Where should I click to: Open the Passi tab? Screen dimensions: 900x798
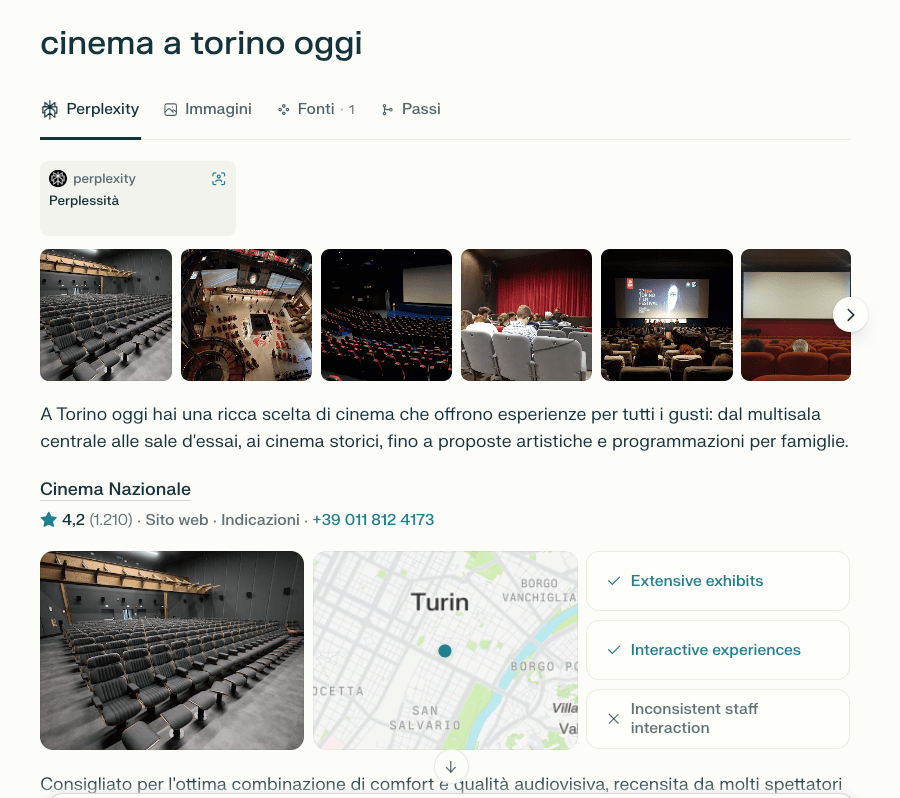coord(420,109)
